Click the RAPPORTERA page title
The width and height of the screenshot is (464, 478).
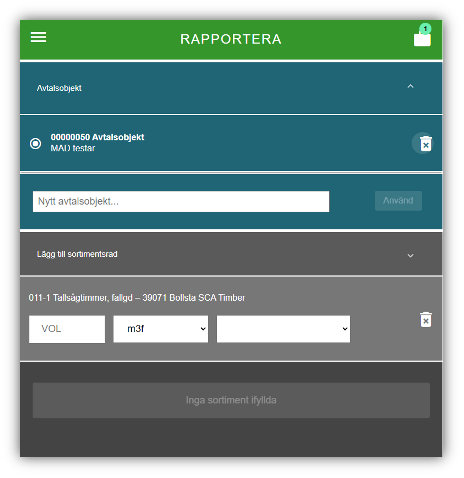click(x=231, y=39)
